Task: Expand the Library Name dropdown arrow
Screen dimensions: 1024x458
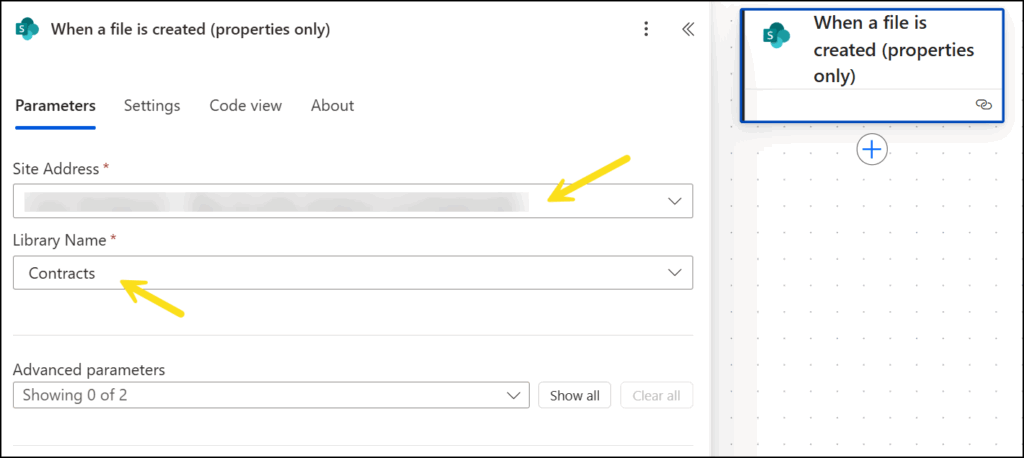Action: 675,273
